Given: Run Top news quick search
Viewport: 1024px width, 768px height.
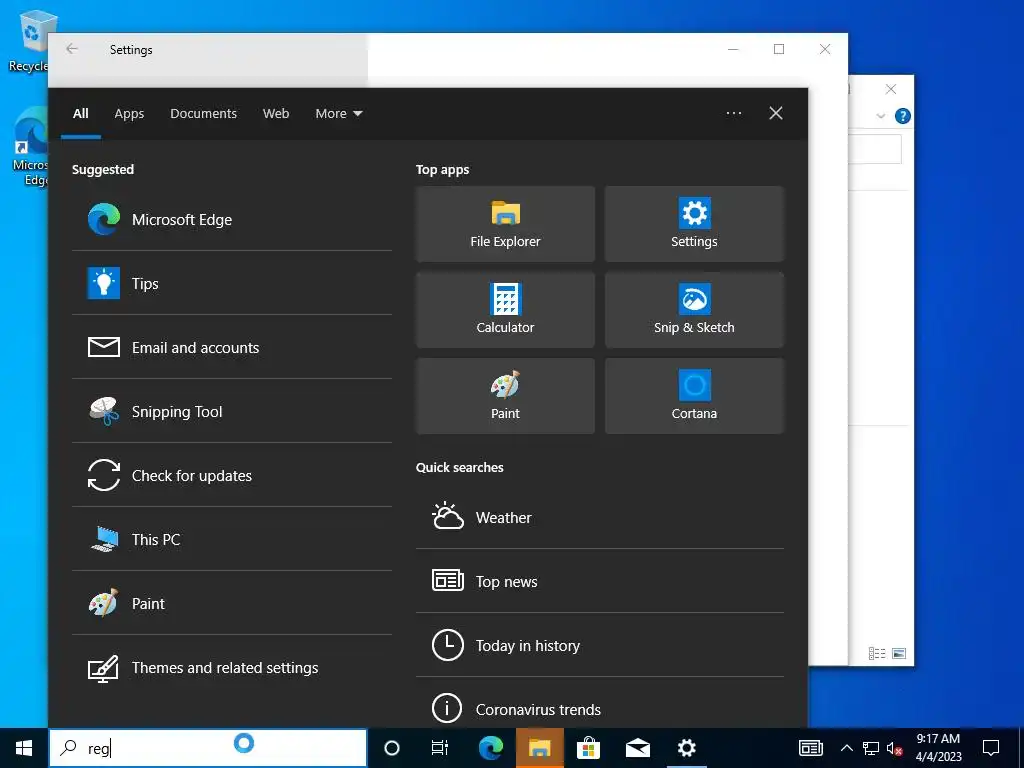Looking at the screenshot, I should tap(600, 581).
